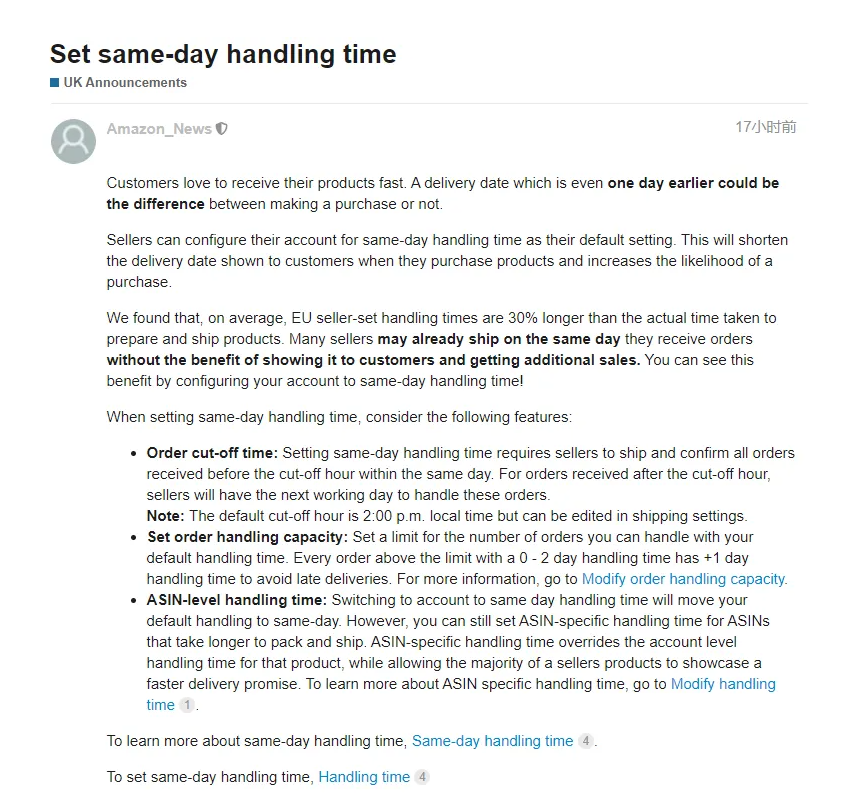The image size is (855, 810).
Task: Open the Amazon_News username profile
Action: [159, 129]
